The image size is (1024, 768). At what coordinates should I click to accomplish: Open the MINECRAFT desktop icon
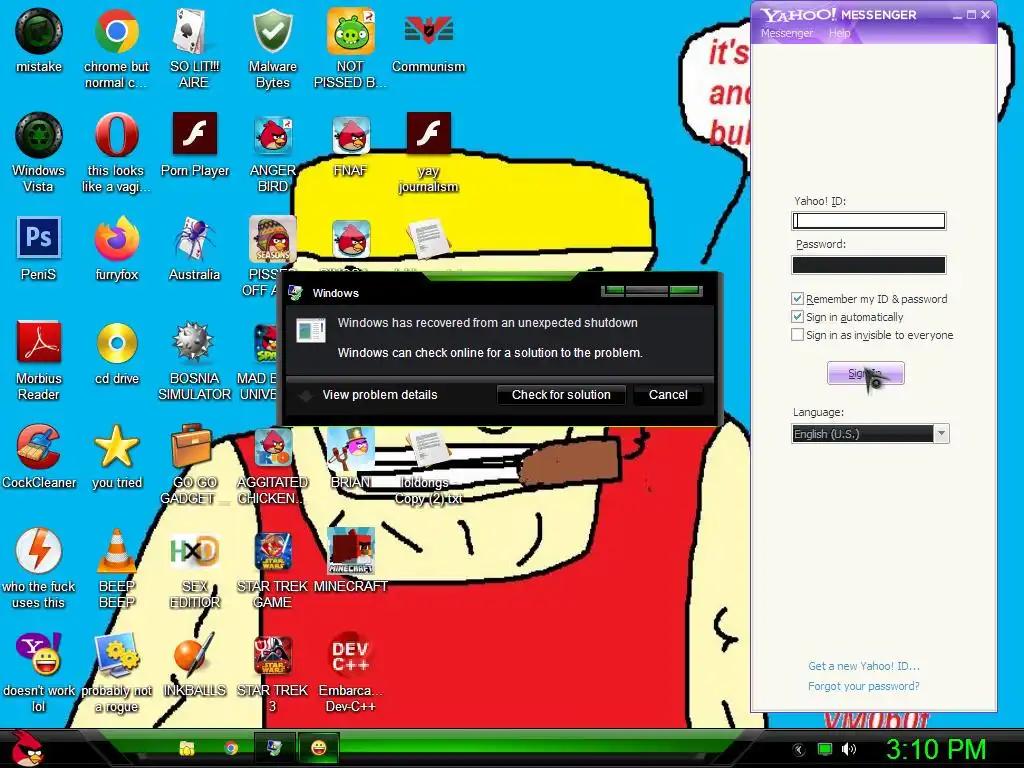point(351,551)
